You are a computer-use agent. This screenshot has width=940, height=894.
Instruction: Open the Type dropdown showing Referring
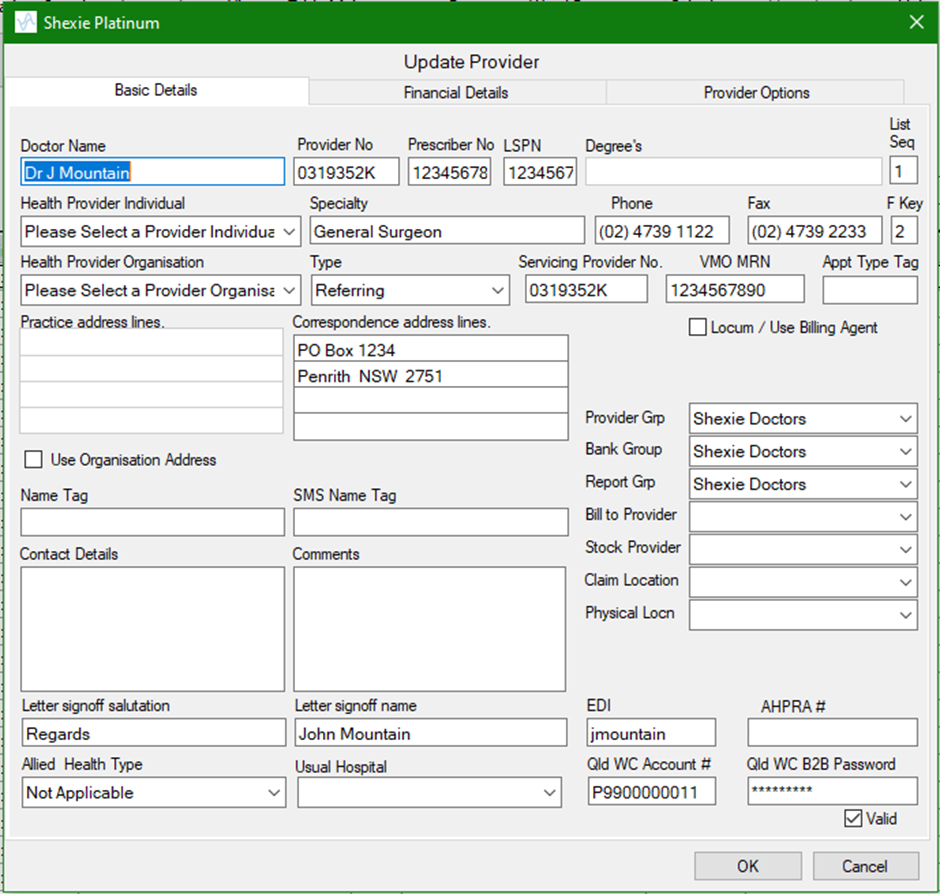click(x=499, y=289)
